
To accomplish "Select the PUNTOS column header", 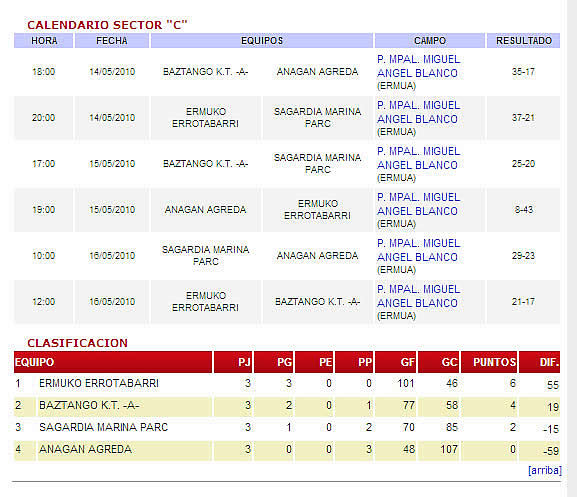I will [x=489, y=362].
